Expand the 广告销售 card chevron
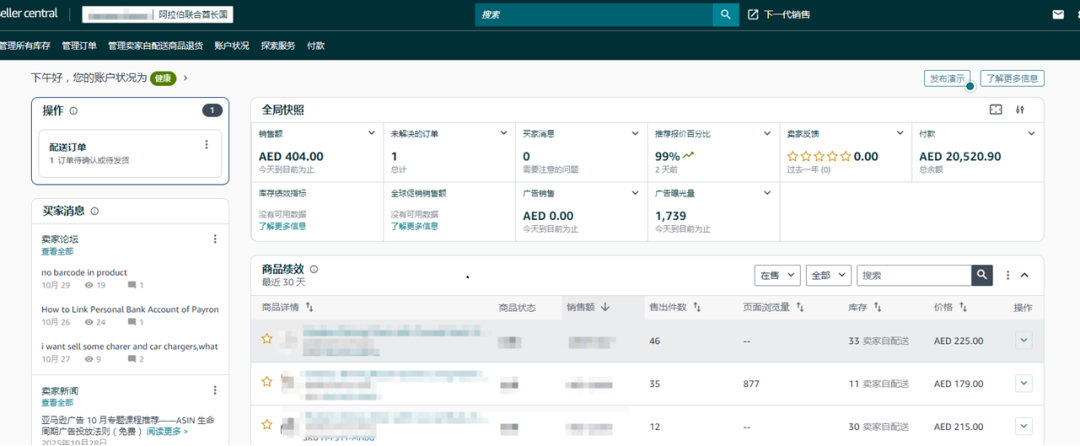1080x446 pixels. coord(636,193)
